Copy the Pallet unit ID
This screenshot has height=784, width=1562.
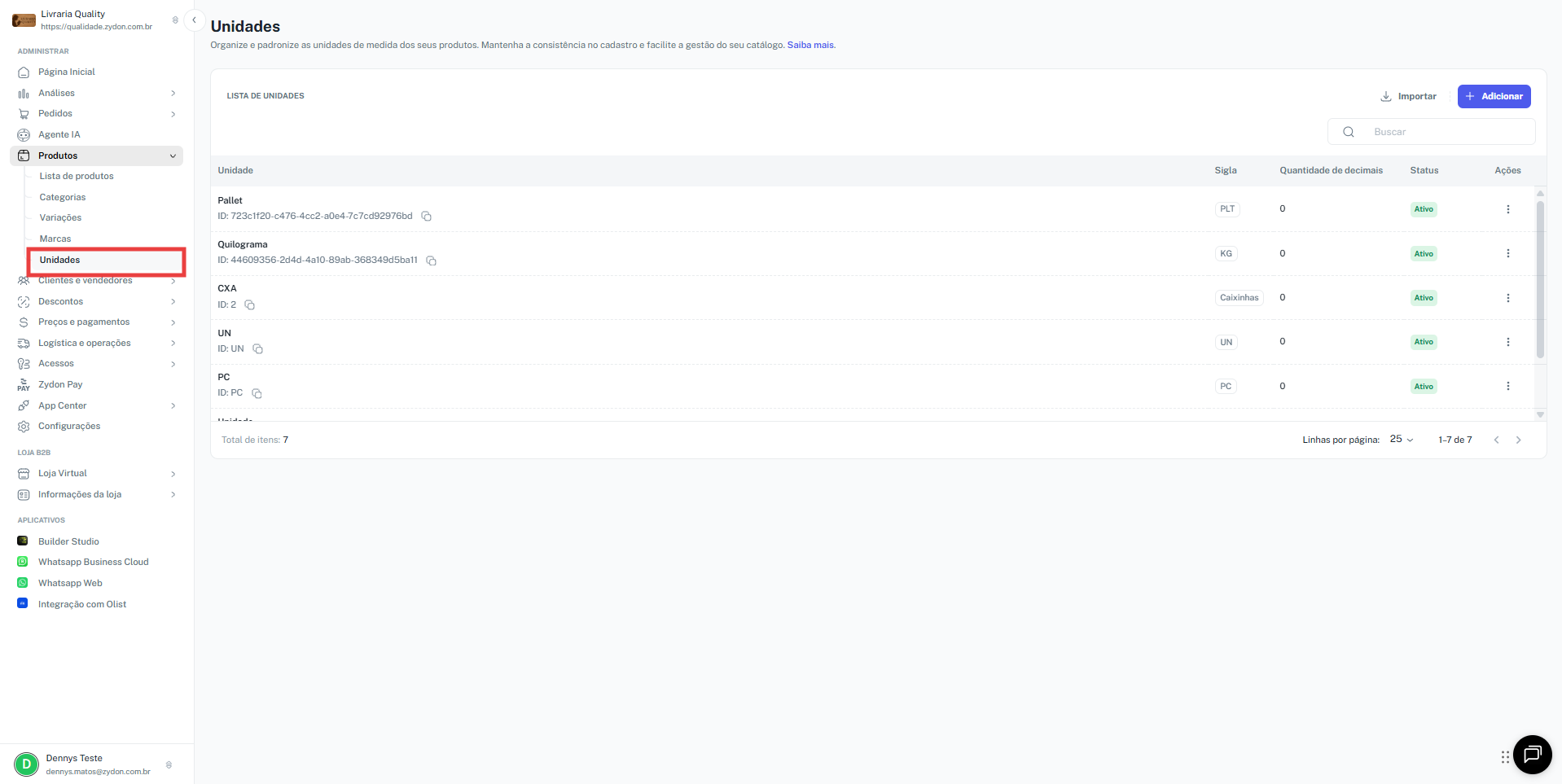tap(426, 217)
